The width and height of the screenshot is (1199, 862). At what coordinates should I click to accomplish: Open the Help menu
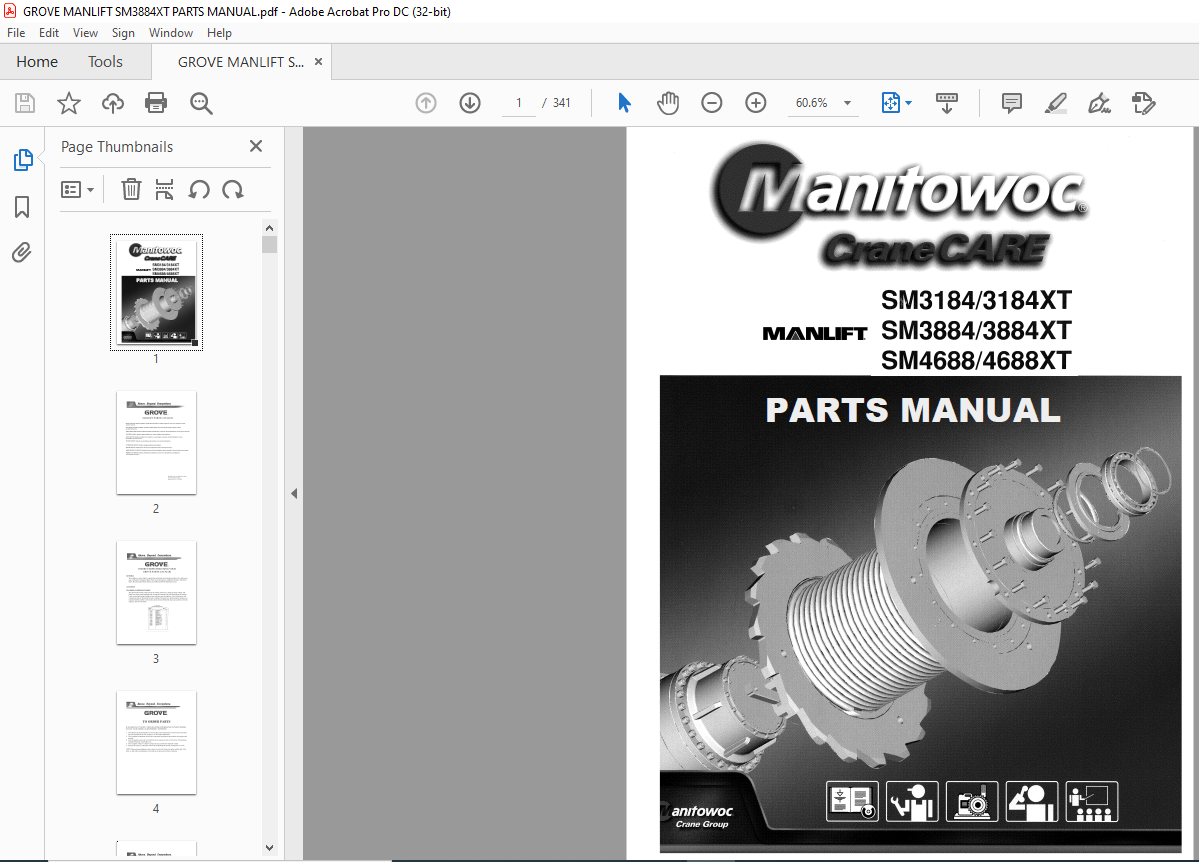tap(219, 33)
